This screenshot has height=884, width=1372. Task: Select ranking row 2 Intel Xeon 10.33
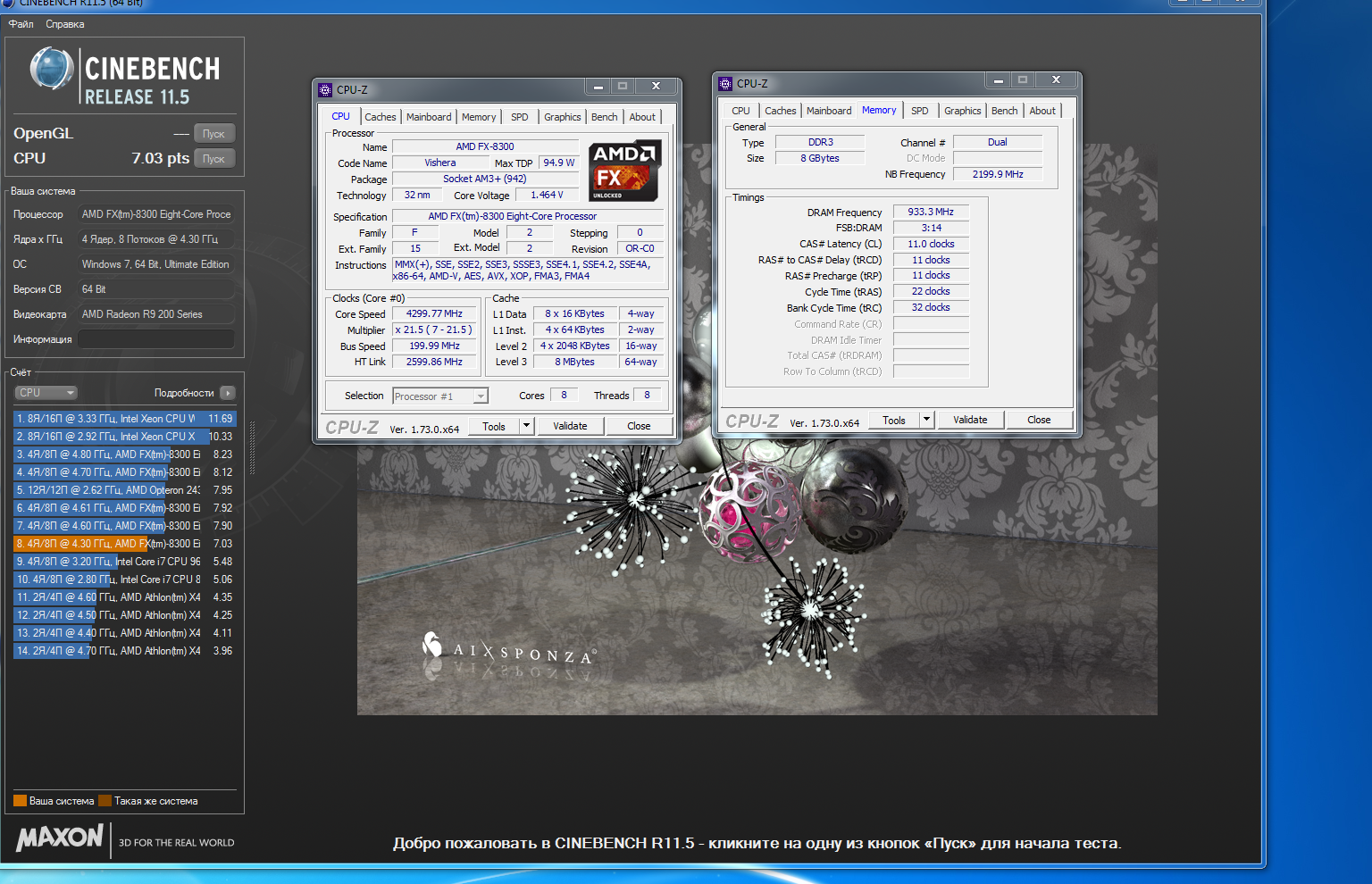click(124, 437)
